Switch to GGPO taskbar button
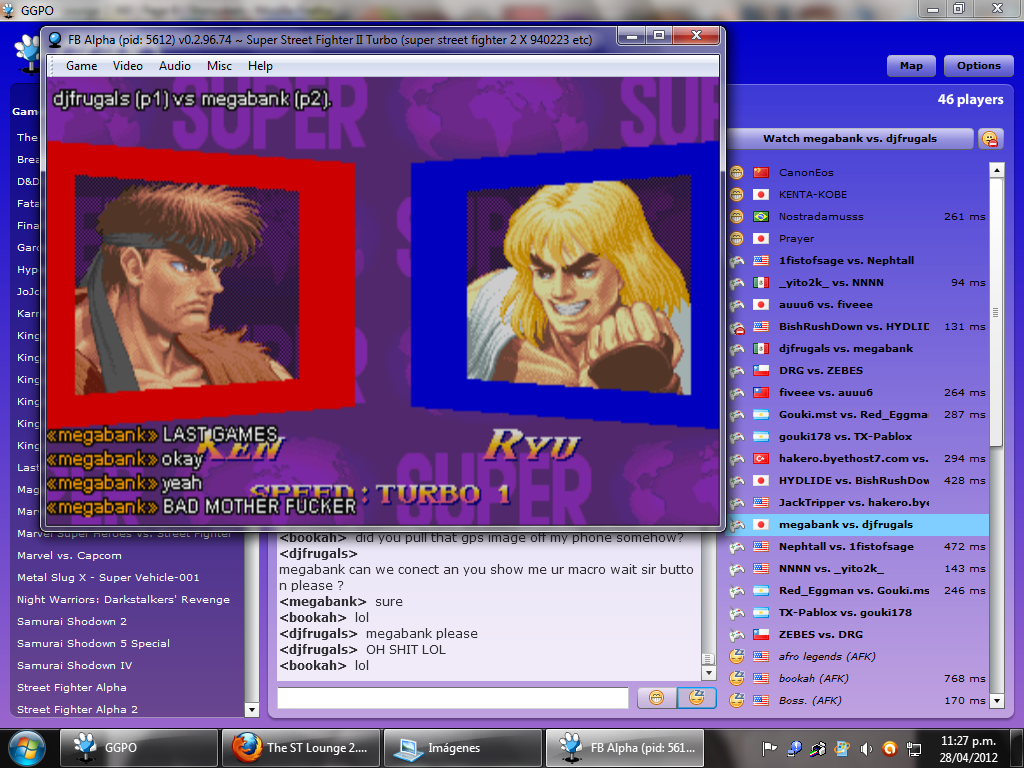This screenshot has height=768, width=1024. (138, 748)
